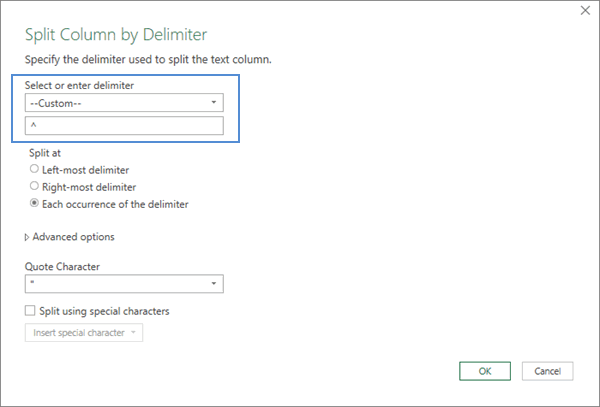Click the 'Split Column by Delimiter' heading

pos(116,34)
